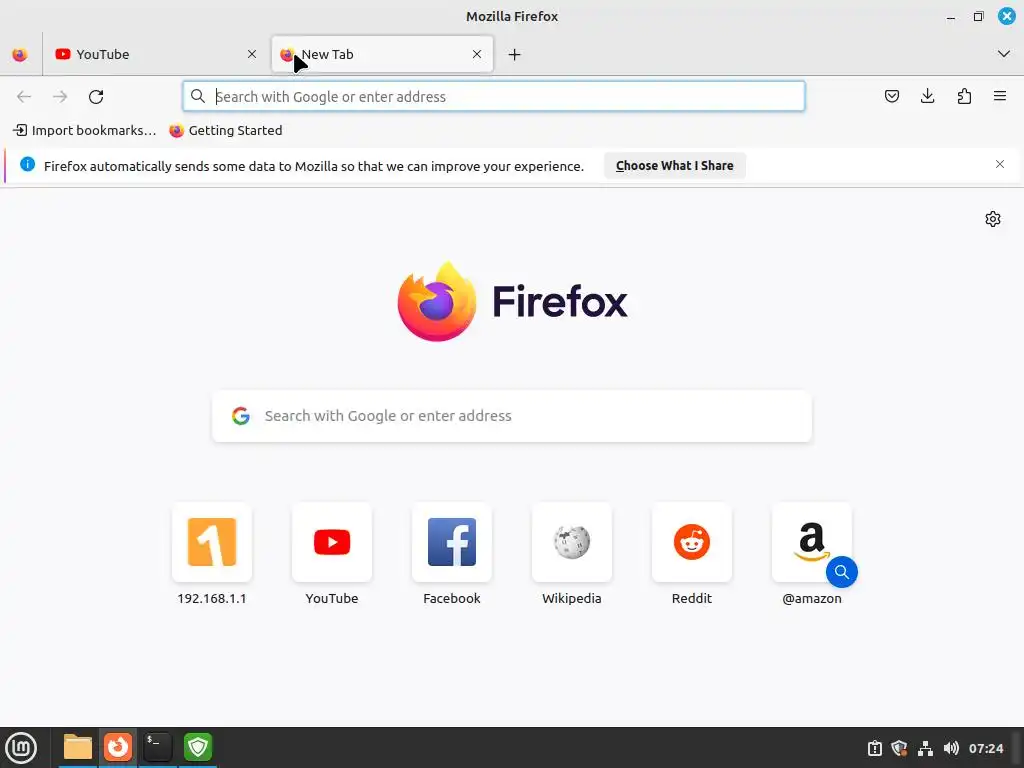Go back one page
The height and width of the screenshot is (768, 1024).
(24, 97)
